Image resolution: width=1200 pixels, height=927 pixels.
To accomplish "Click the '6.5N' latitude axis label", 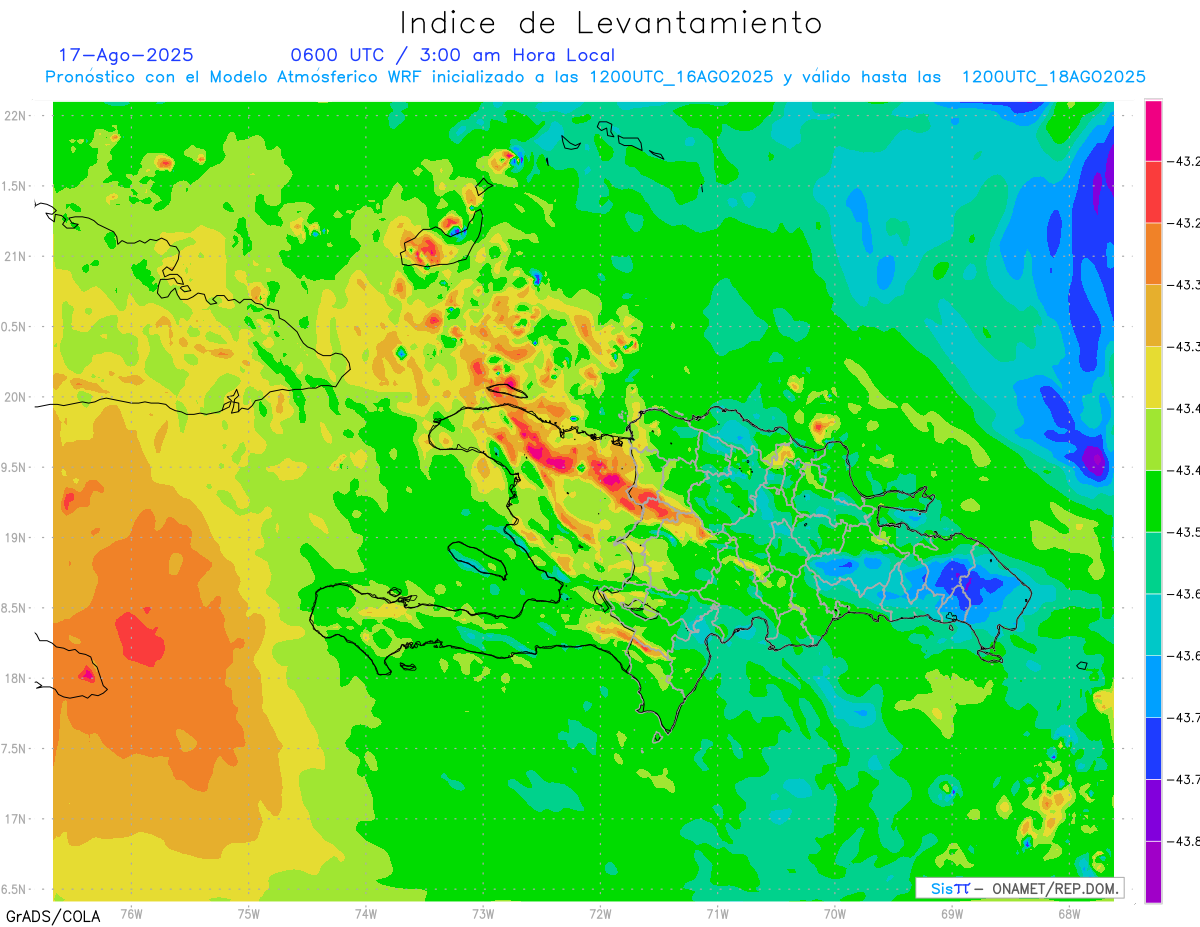I will coord(15,889).
